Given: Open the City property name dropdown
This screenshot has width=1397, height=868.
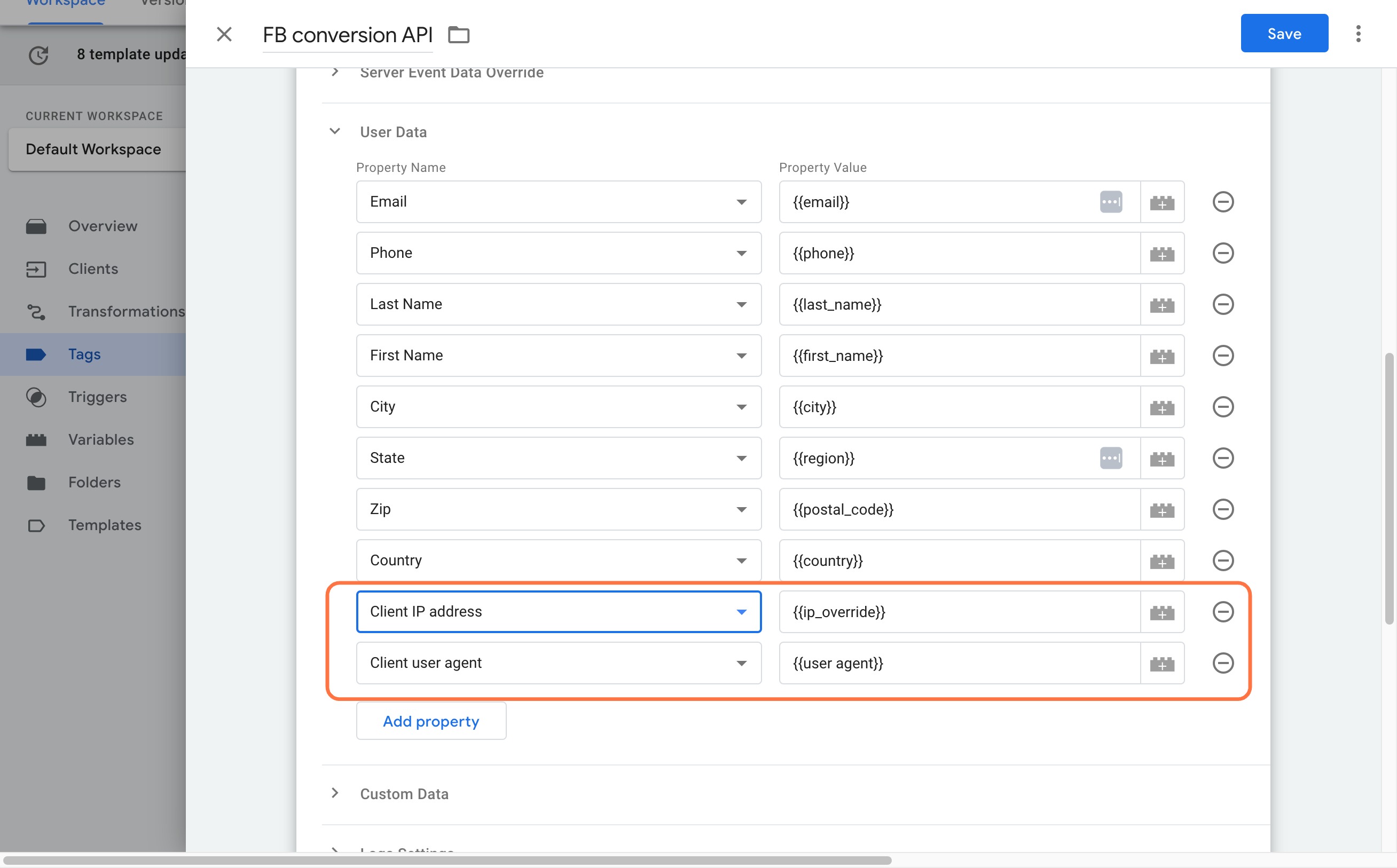Looking at the screenshot, I should [558, 407].
